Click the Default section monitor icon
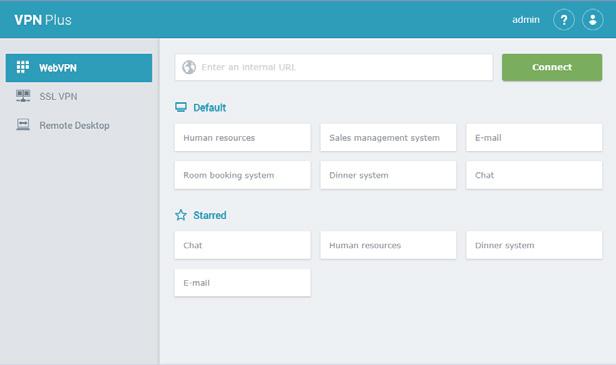 pyautogui.click(x=181, y=107)
